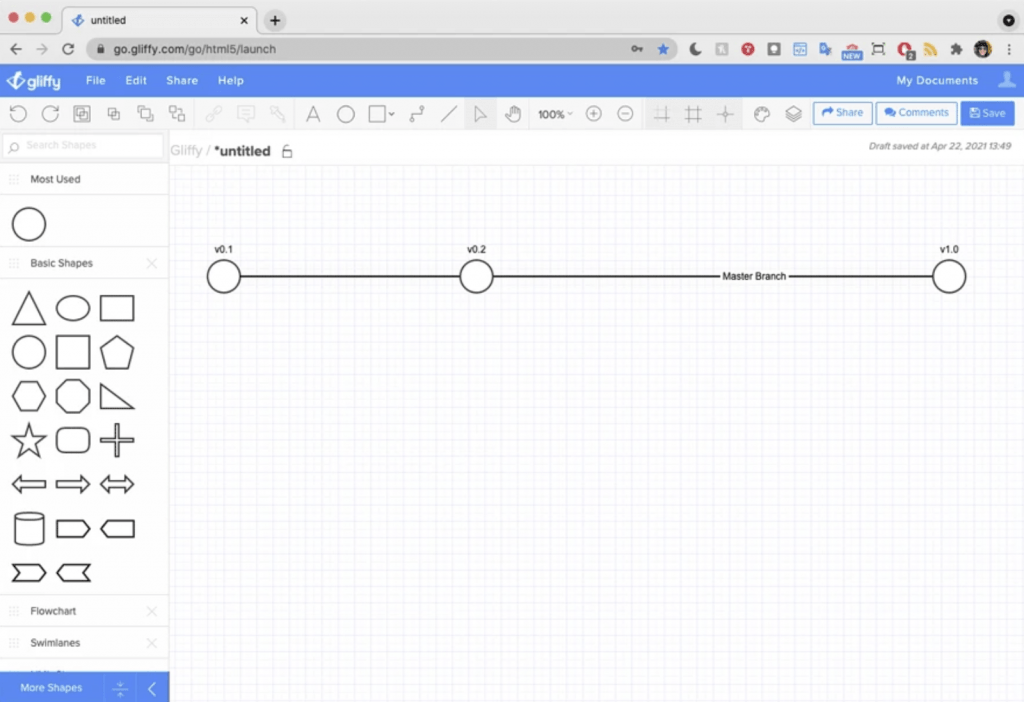Open the Edit menu
Screen dimensions: 1024x702
click(x=136, y=80)
